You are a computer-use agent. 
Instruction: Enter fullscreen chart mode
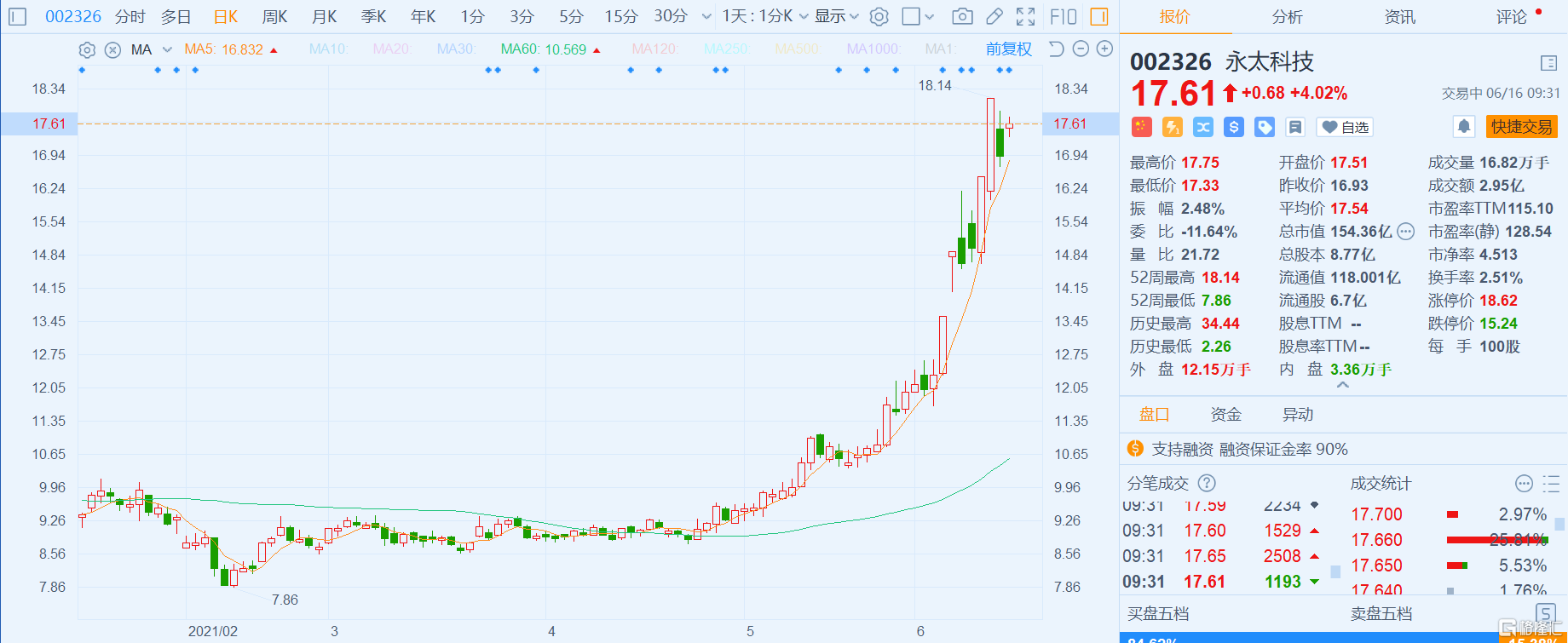pos(1026,16)
